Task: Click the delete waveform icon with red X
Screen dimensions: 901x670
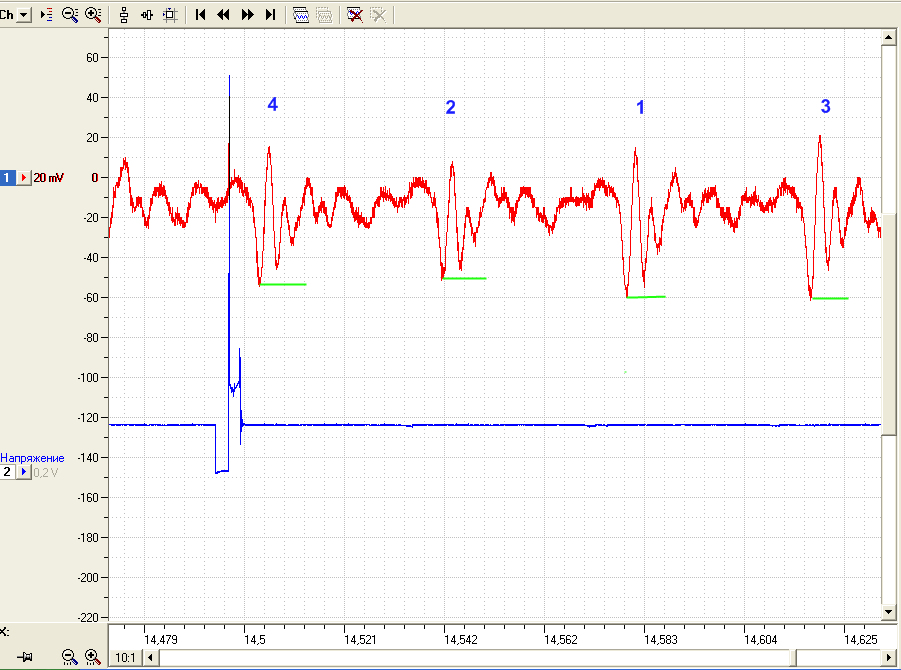Action: (355, 15)
